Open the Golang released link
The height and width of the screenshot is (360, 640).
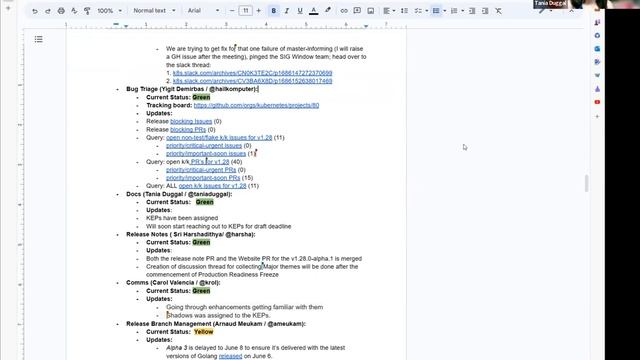230,356
